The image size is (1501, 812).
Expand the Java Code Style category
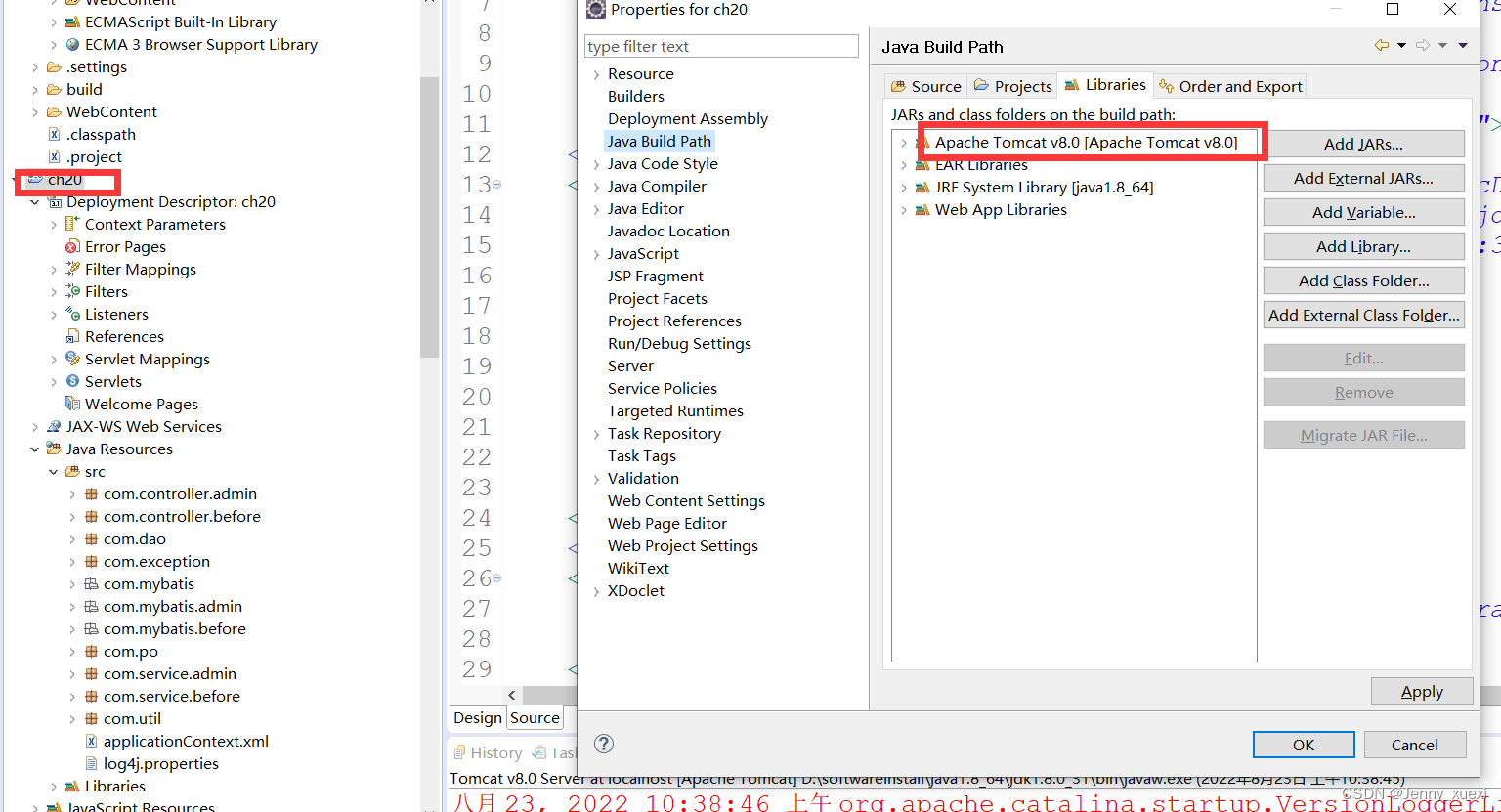pyautogui.click(x=596, y=164)
